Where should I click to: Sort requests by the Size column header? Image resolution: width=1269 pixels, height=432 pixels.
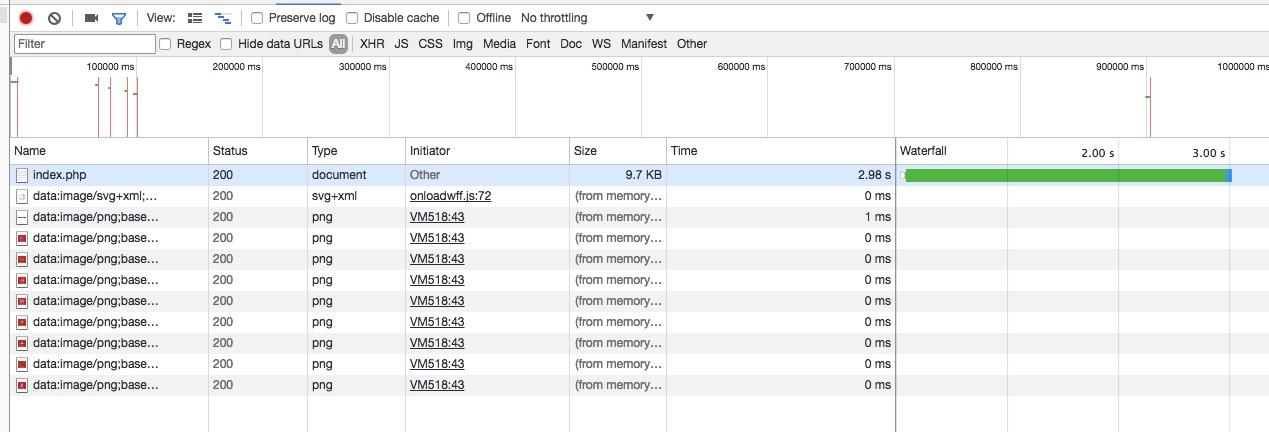[585, 151]
